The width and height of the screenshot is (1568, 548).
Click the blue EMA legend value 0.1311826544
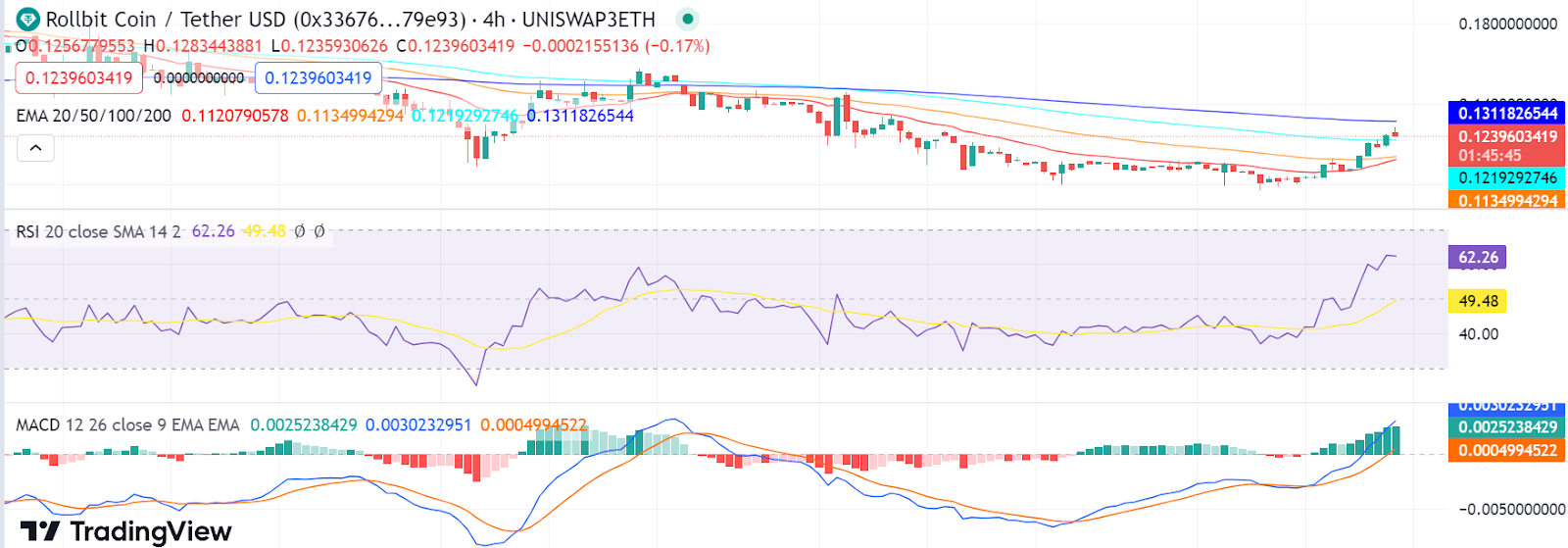tap(580, 116)
